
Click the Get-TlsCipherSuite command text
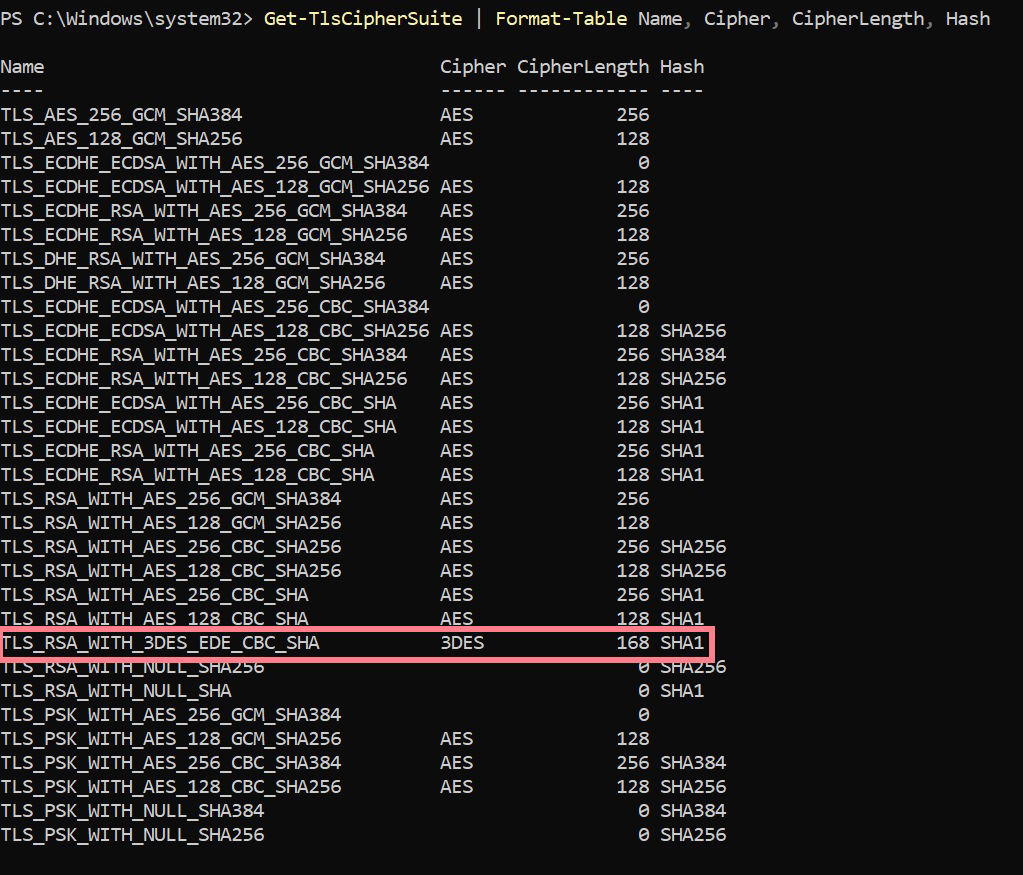tap(363, 19)
